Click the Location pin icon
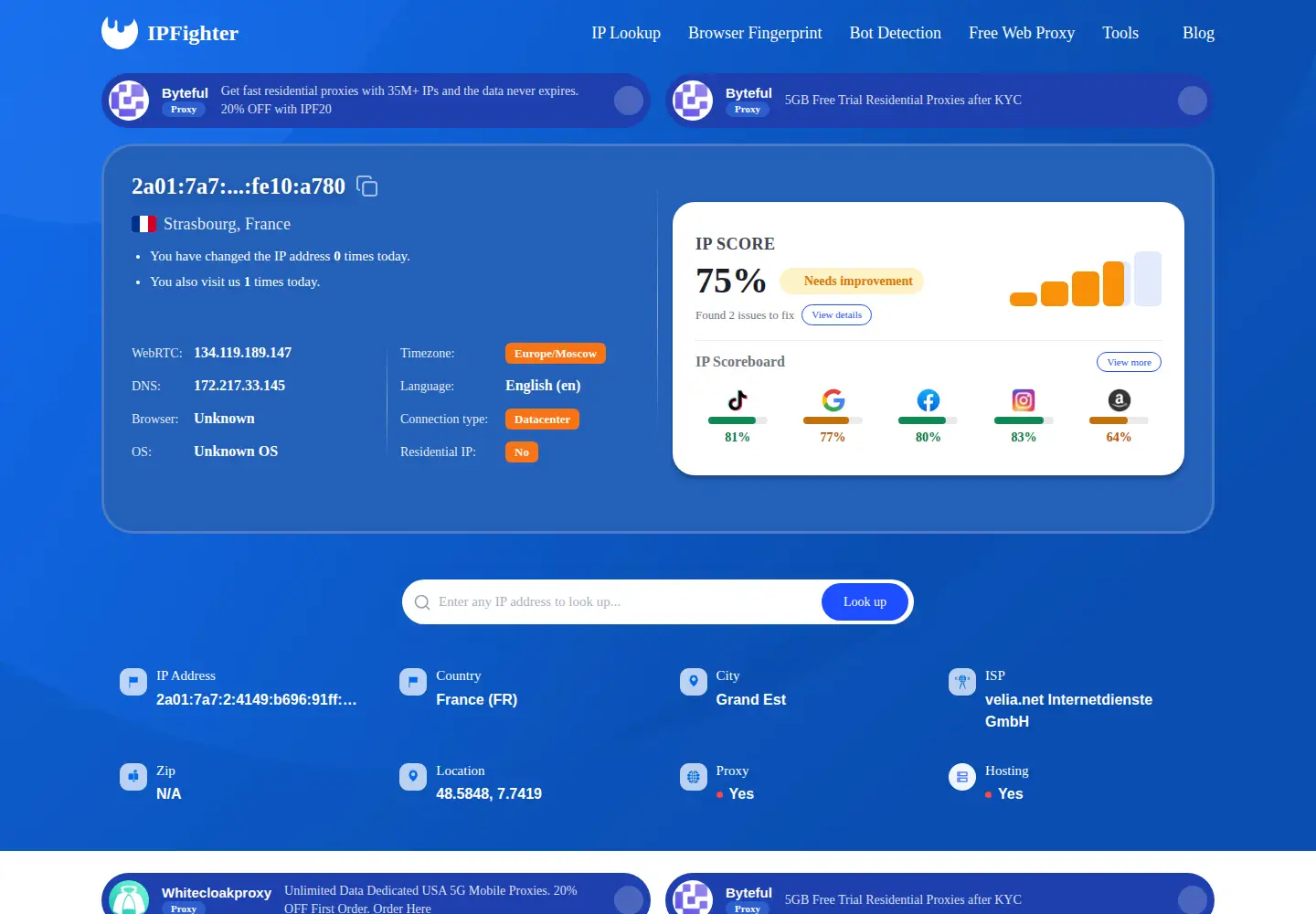Image resolution: width=1316 pixels, height=914 pixels. [413, 777]
